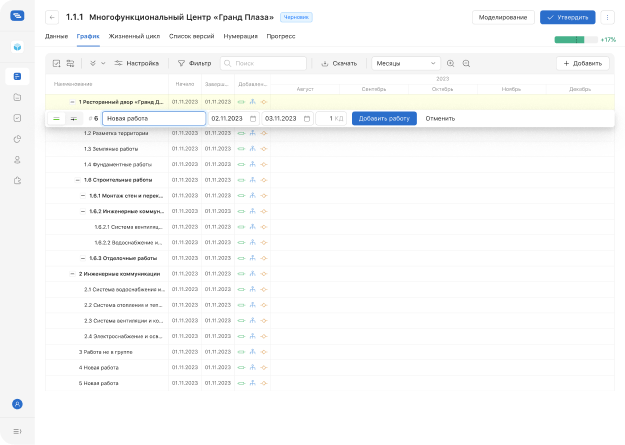Click the Добавить работу button

[384, 118]
